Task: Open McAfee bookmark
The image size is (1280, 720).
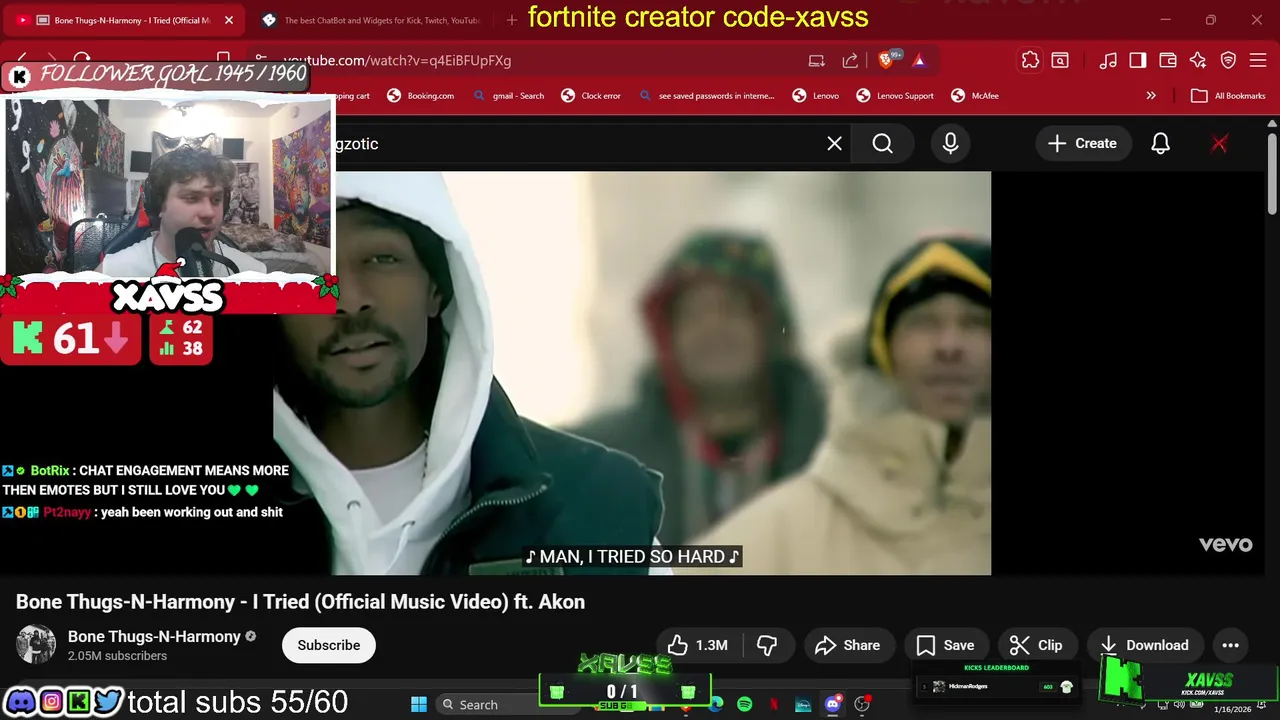Action: tap(975, 96)
